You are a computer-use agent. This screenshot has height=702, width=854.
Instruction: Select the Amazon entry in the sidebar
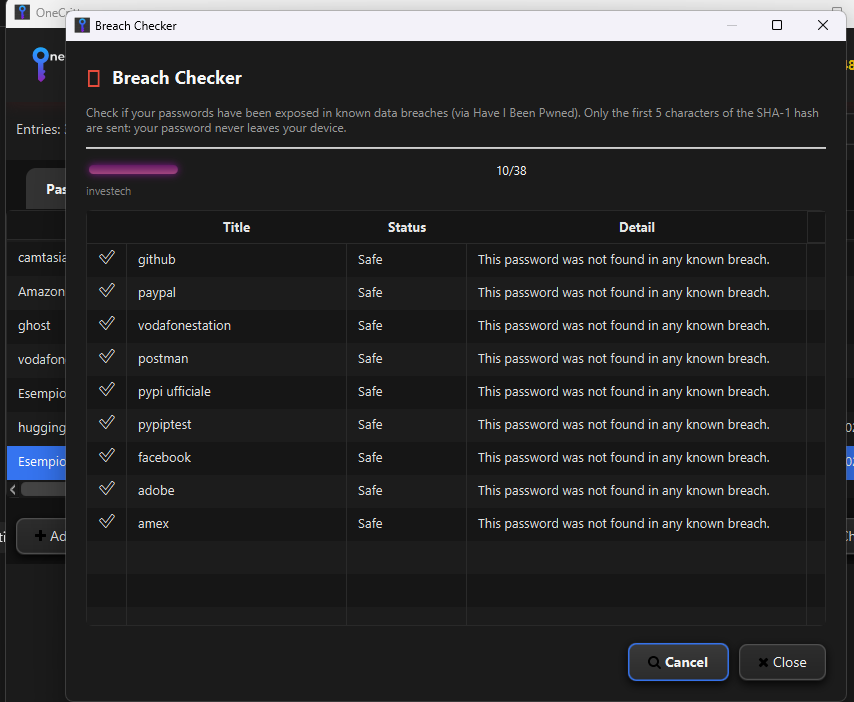click(40, 291)
